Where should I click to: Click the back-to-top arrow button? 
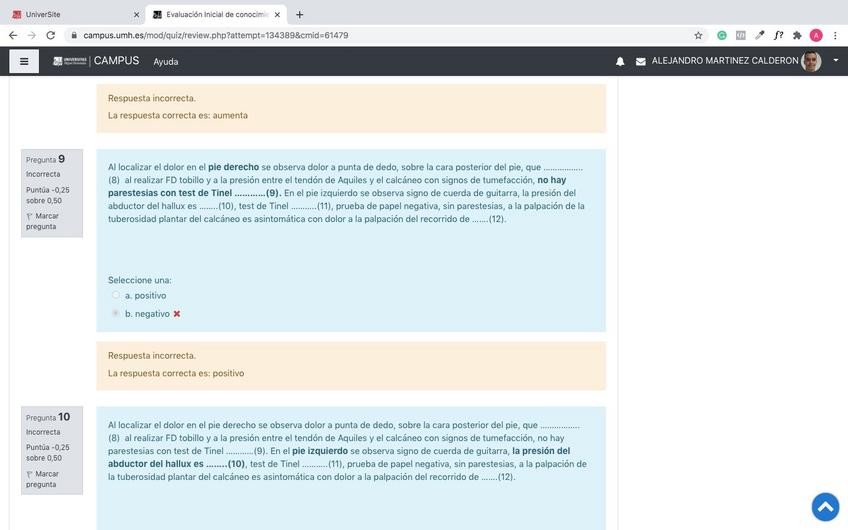825,506
